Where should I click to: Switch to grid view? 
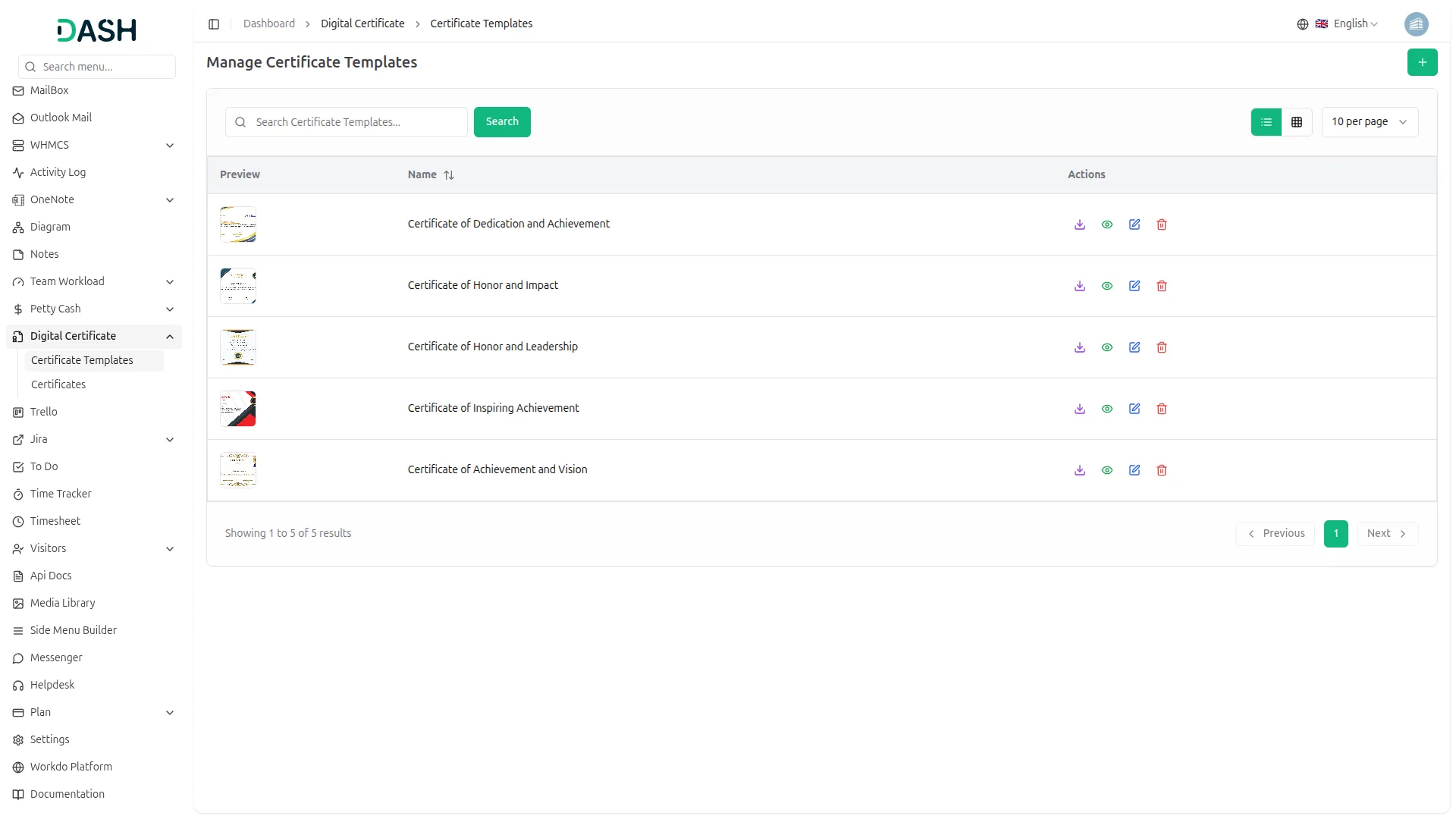coord(1297,122)
